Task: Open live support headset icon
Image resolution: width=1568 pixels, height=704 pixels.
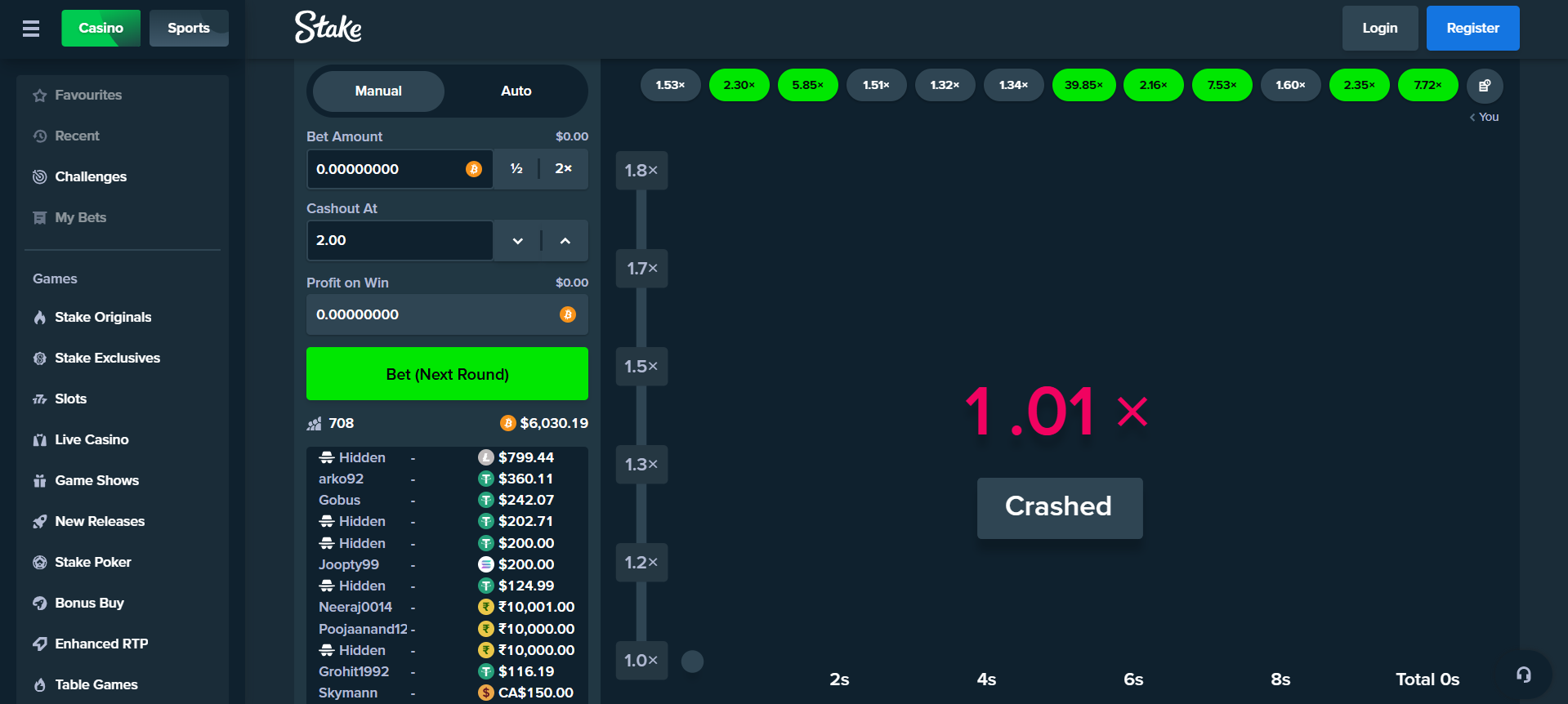Action: coord(1524,675)
